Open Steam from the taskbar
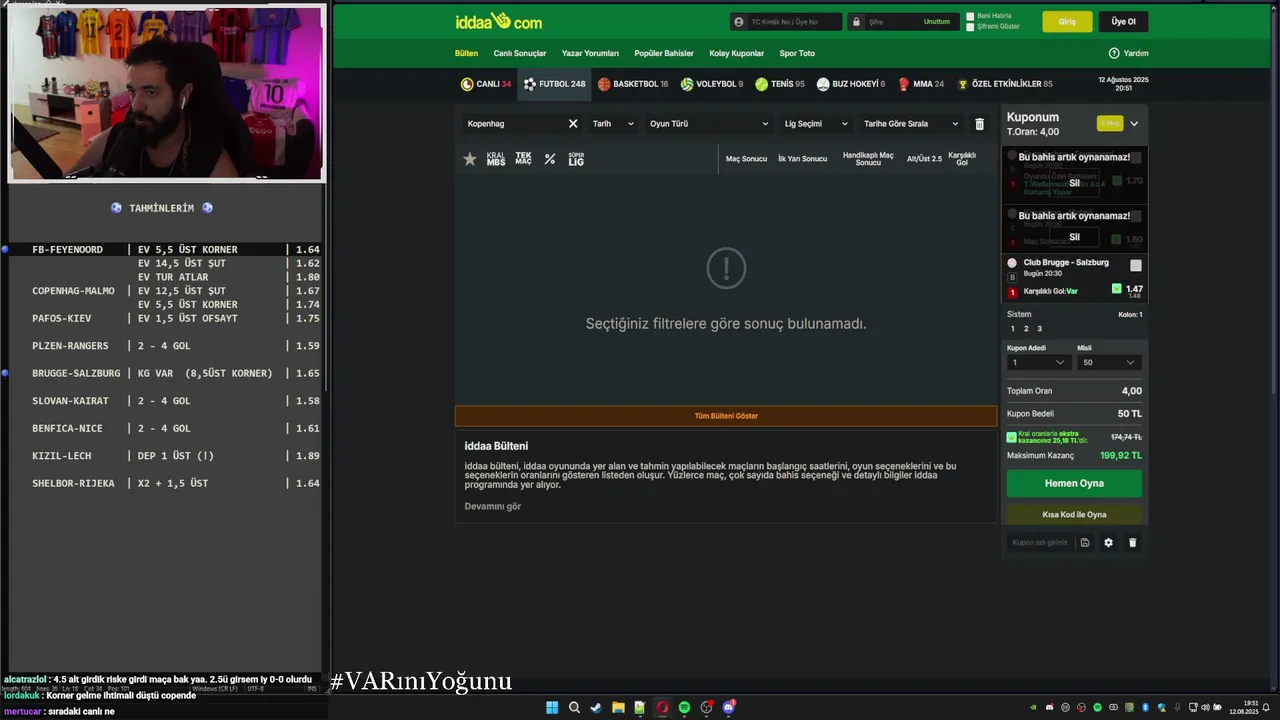Image resolution: width=1280 pixels, height=720 pixels. coord(596,707)
